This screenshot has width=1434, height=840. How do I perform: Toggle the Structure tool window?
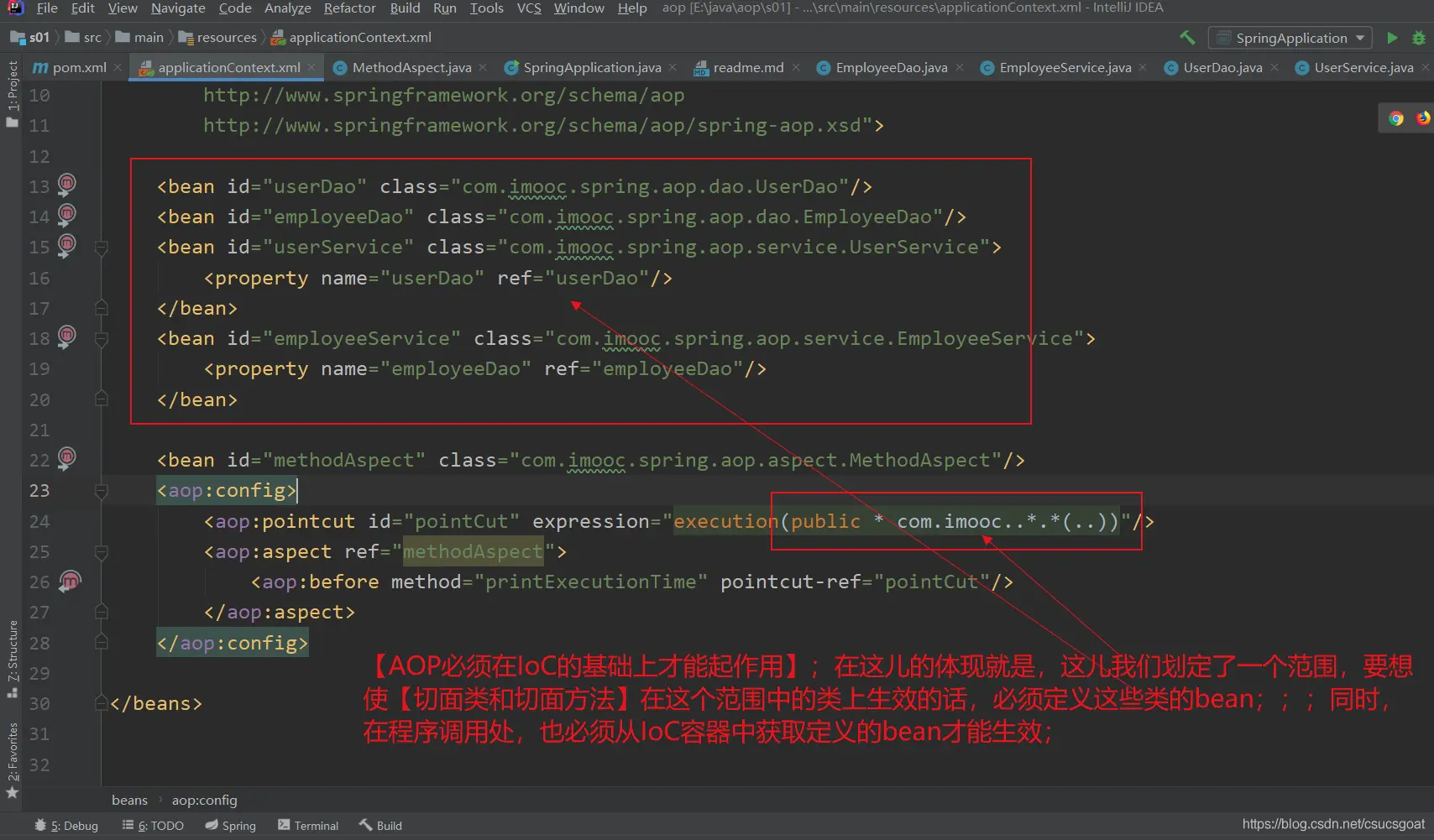tap(12, 659)
